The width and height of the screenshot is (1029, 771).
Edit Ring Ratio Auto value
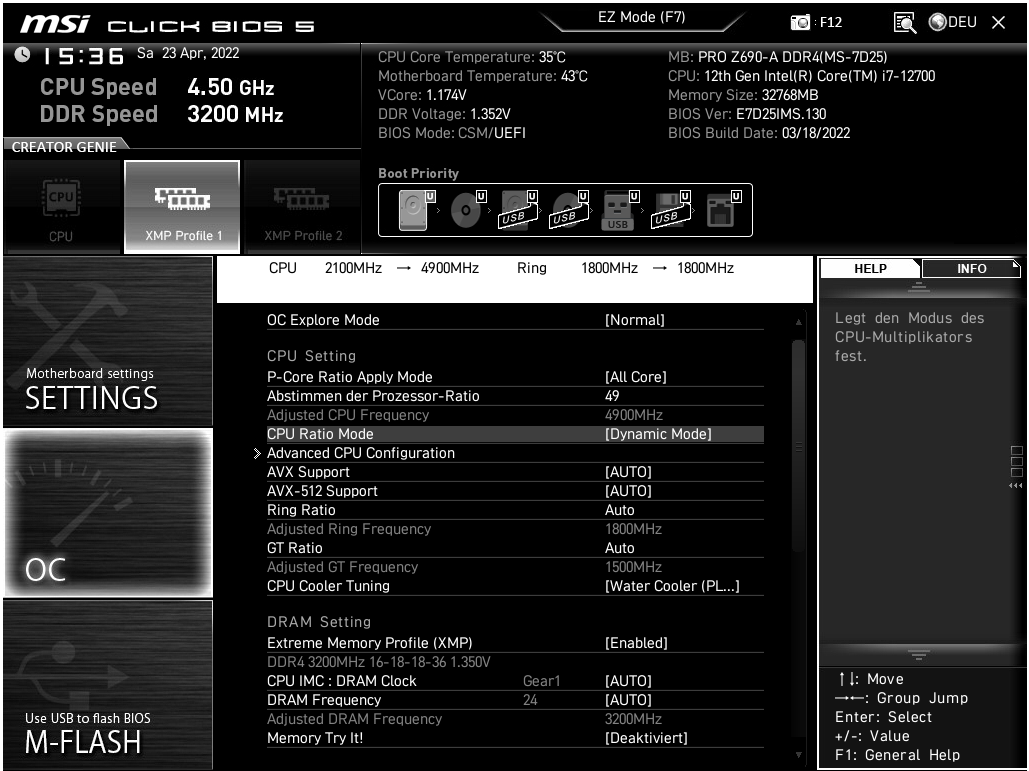point(514,511)
